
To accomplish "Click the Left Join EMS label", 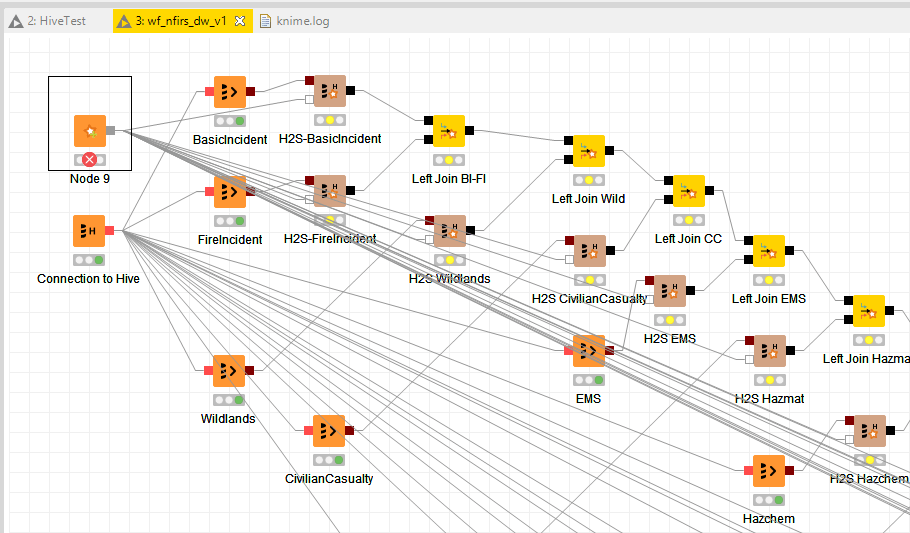I will pos(768,298).
